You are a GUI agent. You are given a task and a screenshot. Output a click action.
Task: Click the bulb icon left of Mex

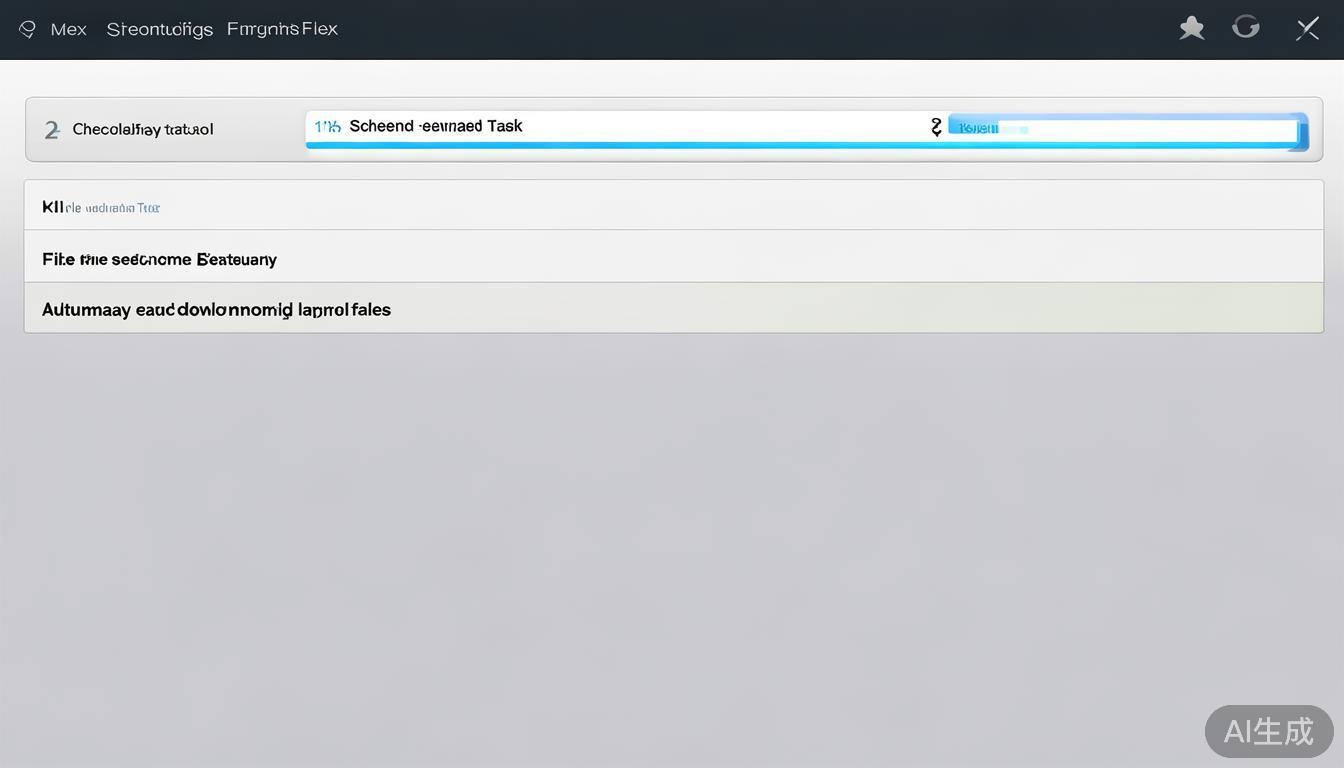28,30
